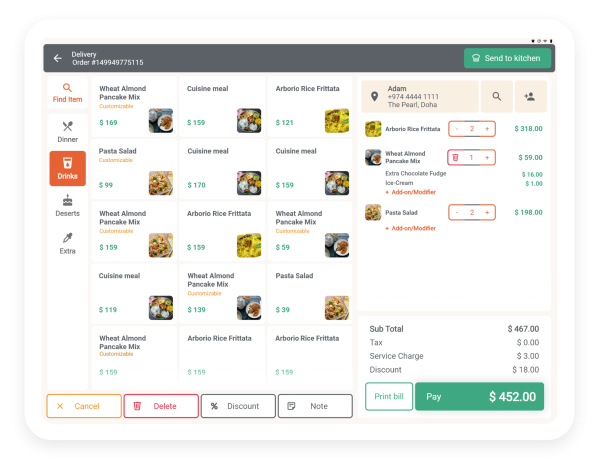
Task: Click the Sub Total amount $467.00
Action: pyautogui.click(x=523, y=329)
